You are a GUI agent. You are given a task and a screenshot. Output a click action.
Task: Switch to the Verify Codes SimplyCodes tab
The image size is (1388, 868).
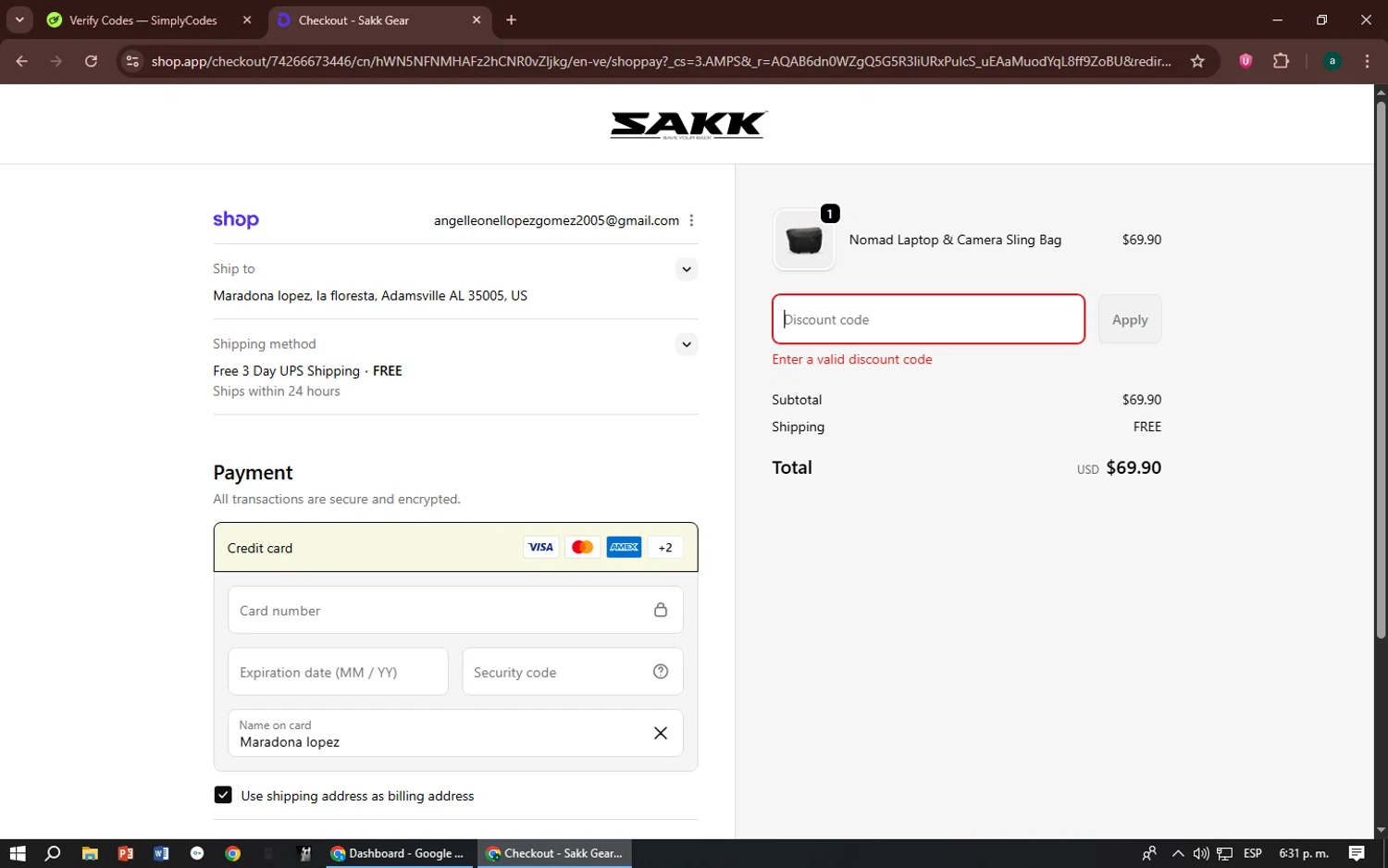coord(142,20)
